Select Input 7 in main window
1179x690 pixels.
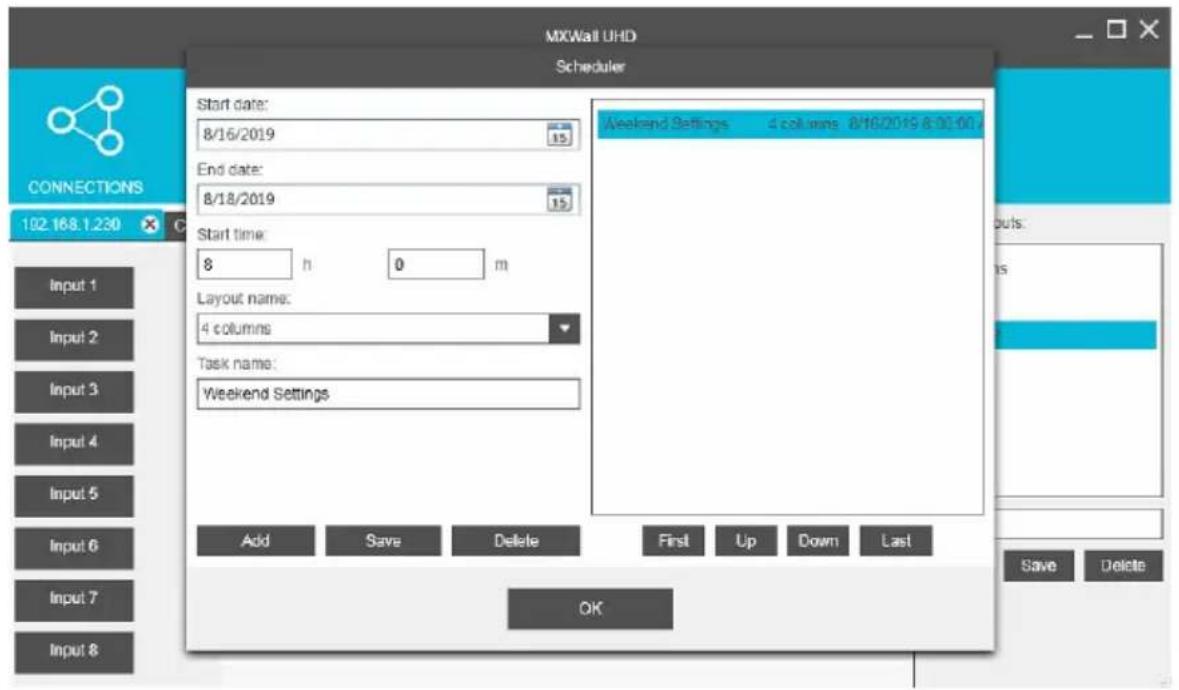(x=74, y=599)
